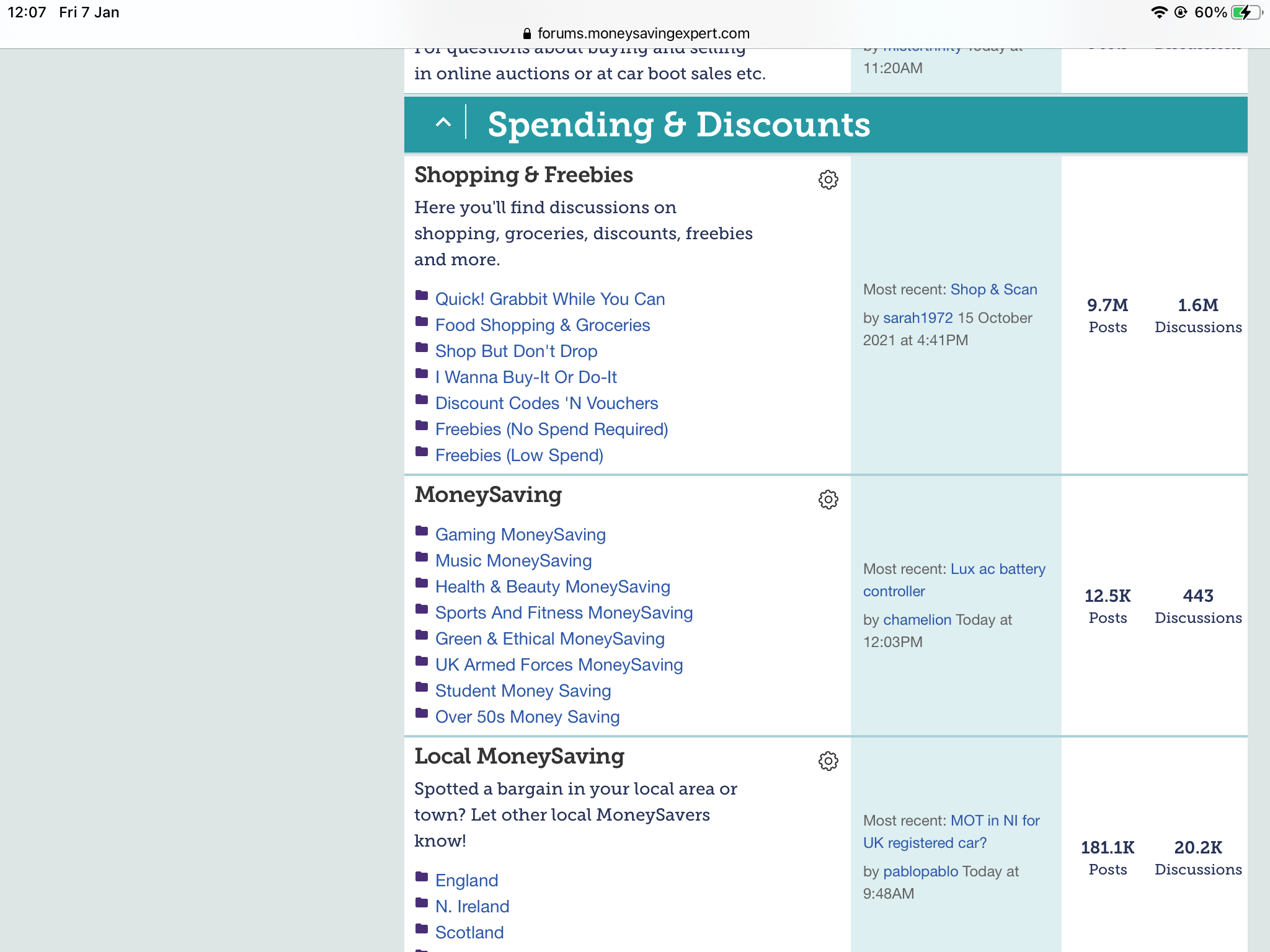The width and height of the screenshot is (1270, 952).
Task: Tap the 1.6M Discussions count
Action: tap(1198, 315)
